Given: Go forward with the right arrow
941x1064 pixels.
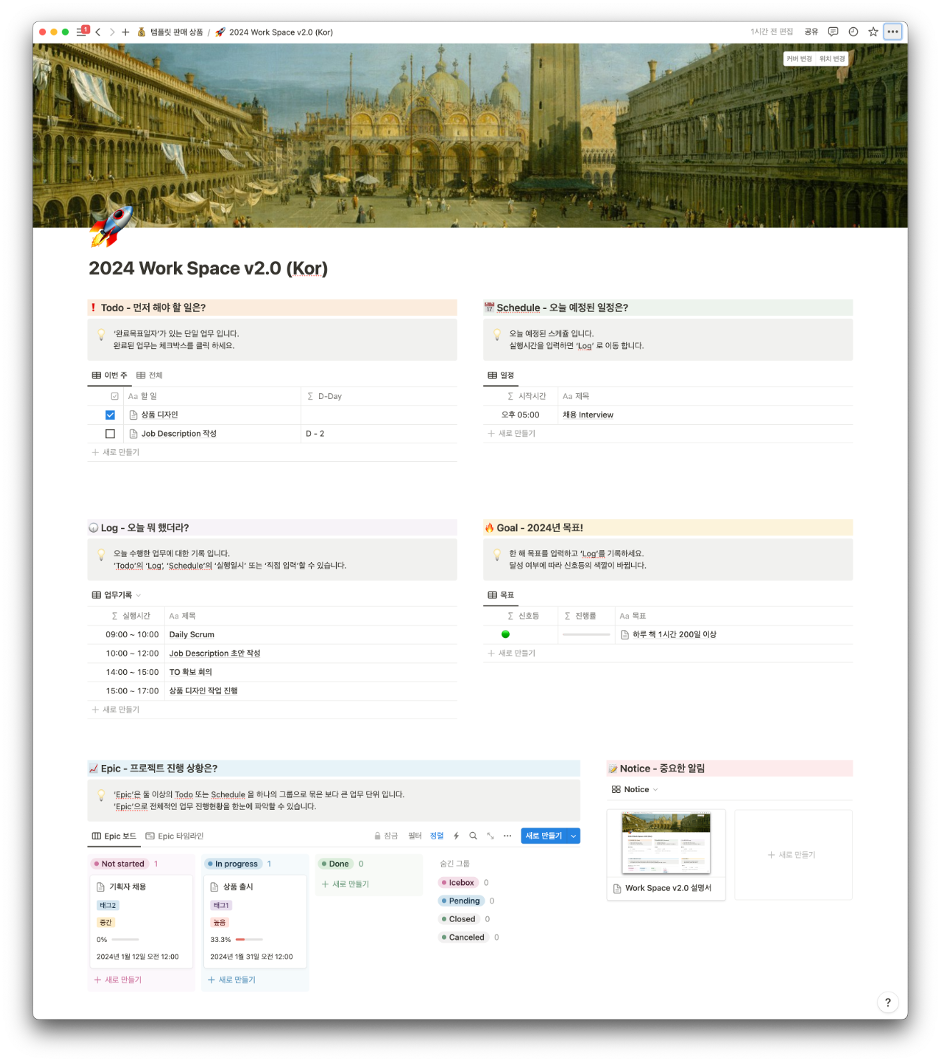Looking at the screenshot, I should pos(112,32).
